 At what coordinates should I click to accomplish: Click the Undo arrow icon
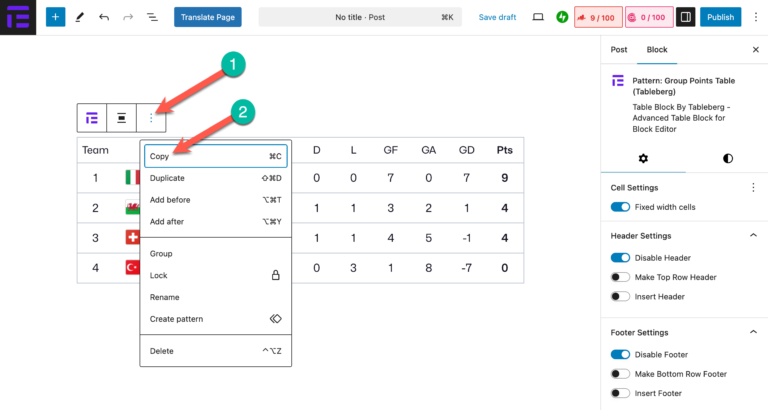[x=104, y=17]
